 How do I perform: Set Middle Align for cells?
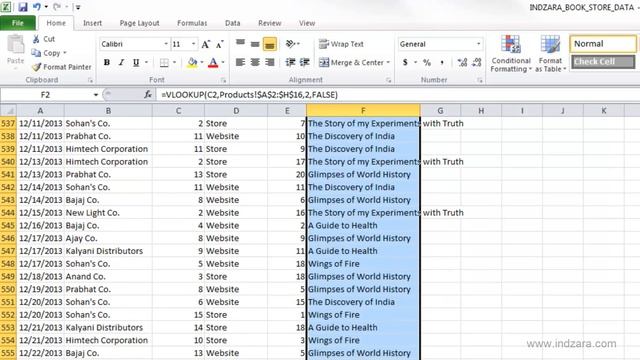pos(255,44)
